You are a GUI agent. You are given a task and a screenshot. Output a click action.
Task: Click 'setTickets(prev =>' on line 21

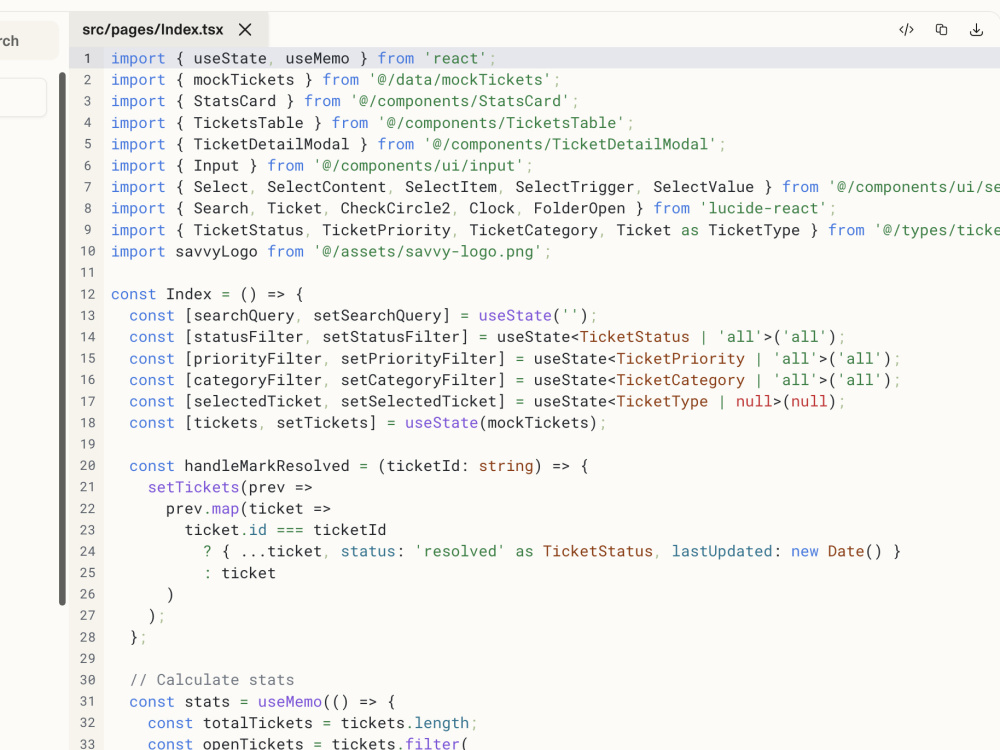[230, 487]
